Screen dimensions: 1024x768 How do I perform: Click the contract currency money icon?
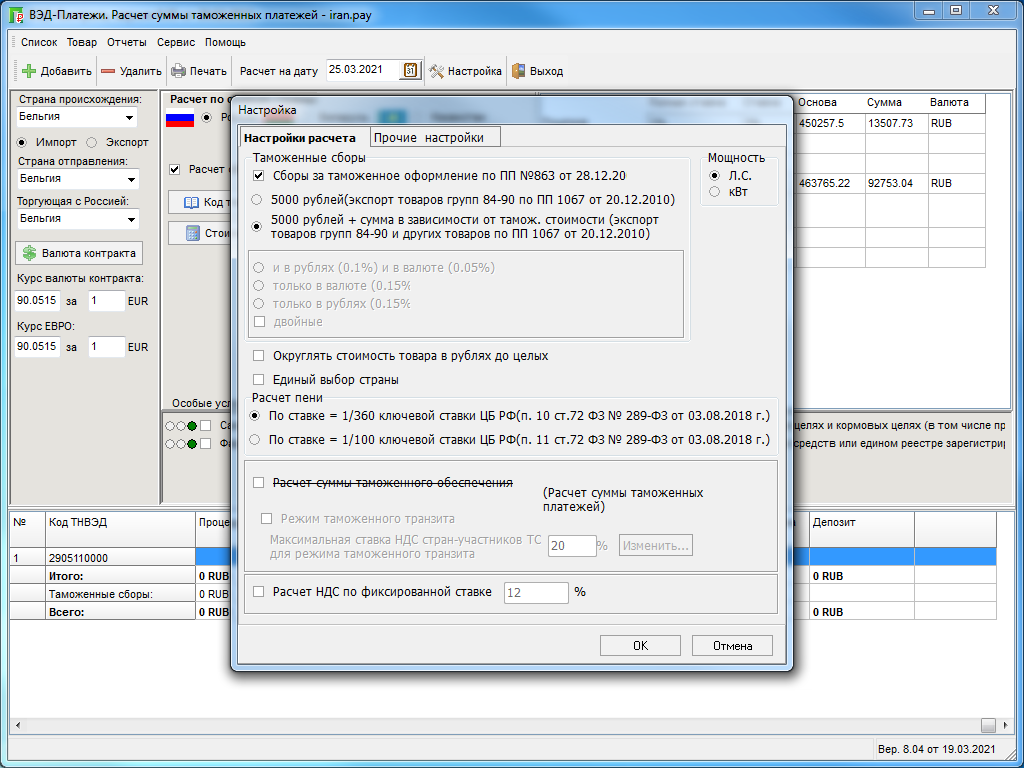click(30, 253)
